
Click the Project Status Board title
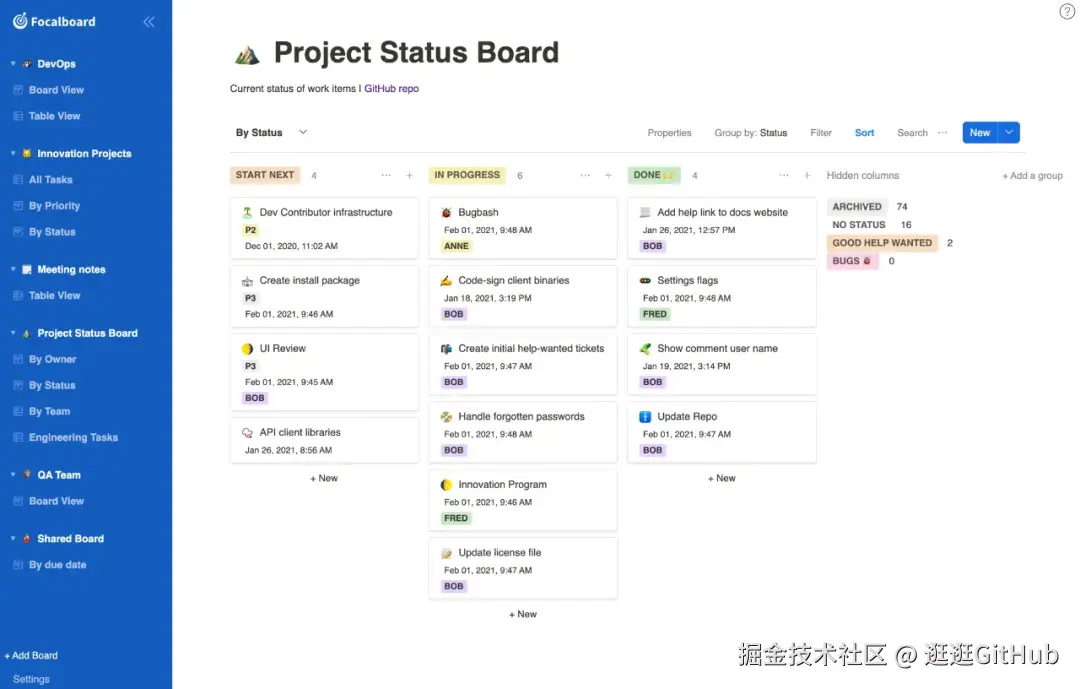click(x=417, y=52)
